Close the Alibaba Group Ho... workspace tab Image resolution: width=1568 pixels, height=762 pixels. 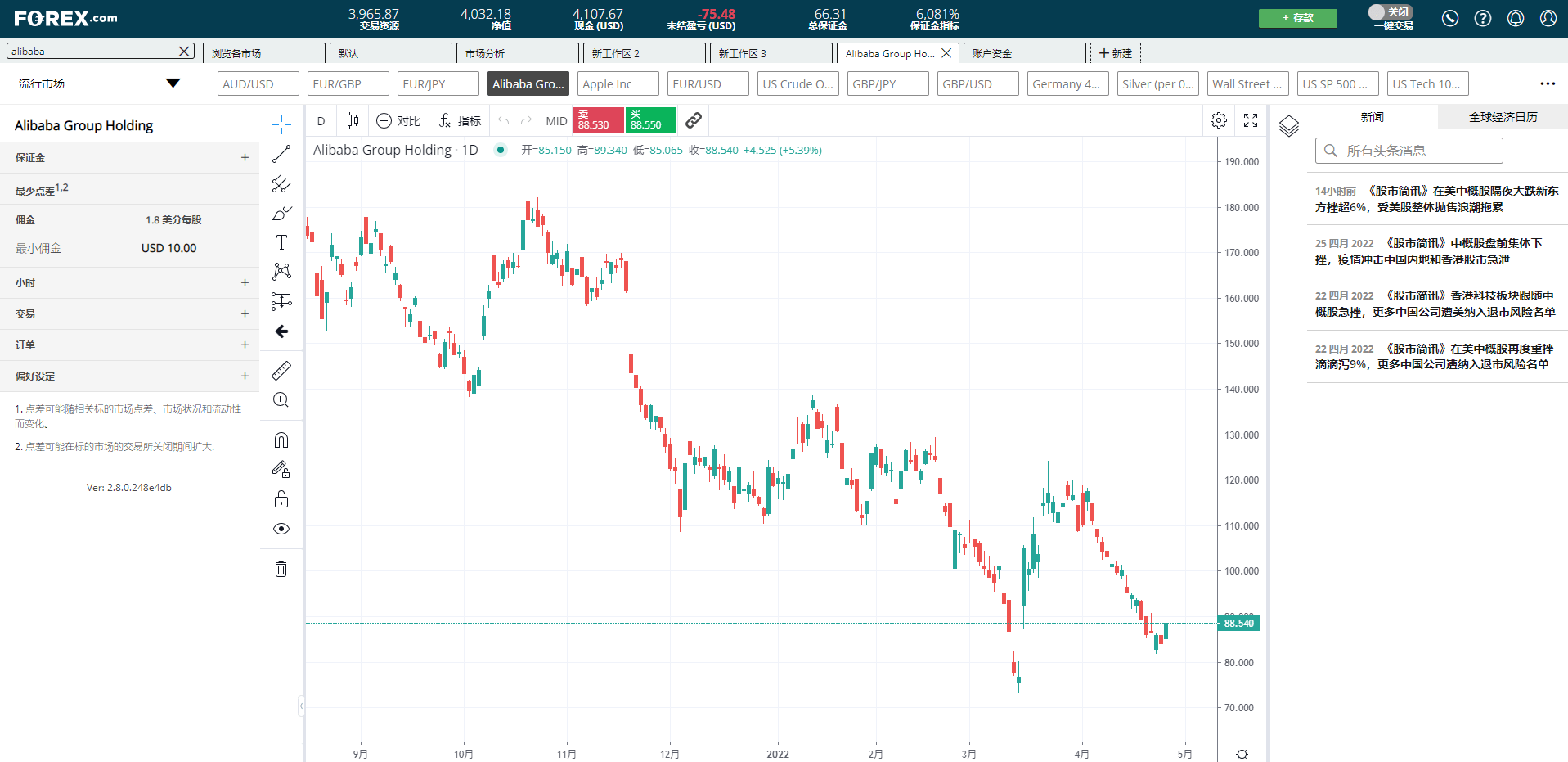(x=946, y=53)
